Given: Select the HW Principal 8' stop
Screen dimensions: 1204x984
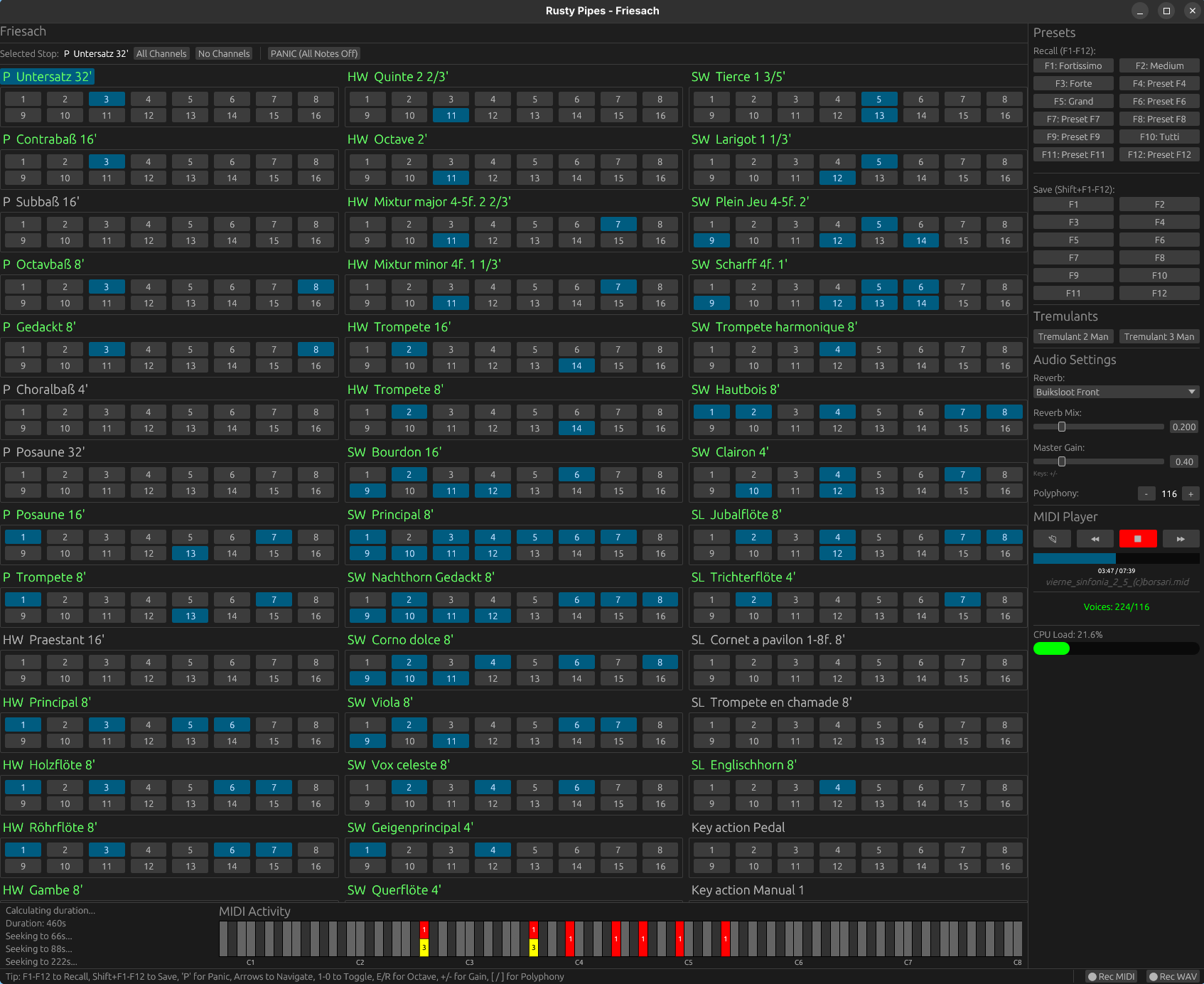Looking at the screenshot, I should [47, 702].
